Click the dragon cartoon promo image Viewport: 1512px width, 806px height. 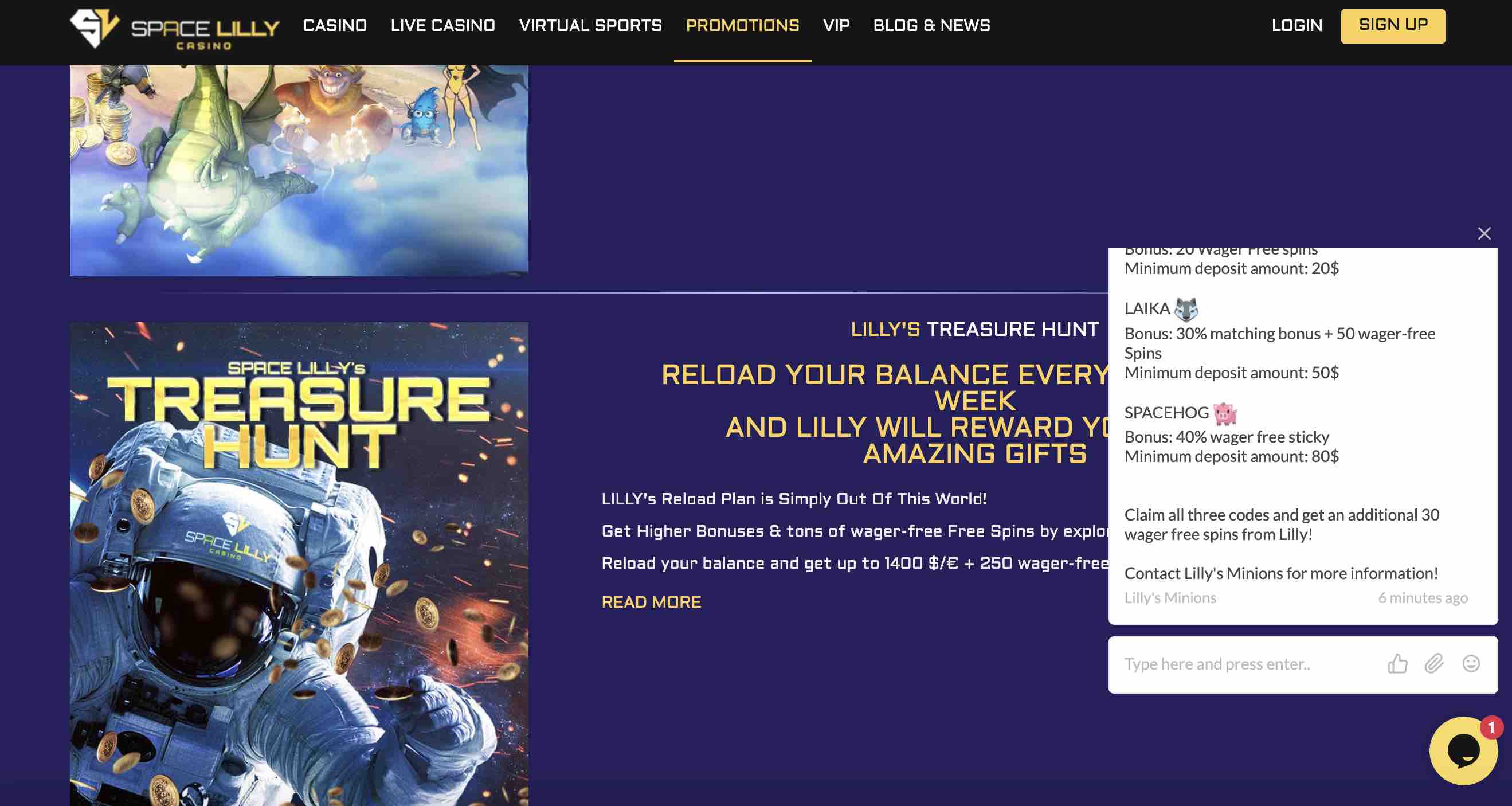299,170
